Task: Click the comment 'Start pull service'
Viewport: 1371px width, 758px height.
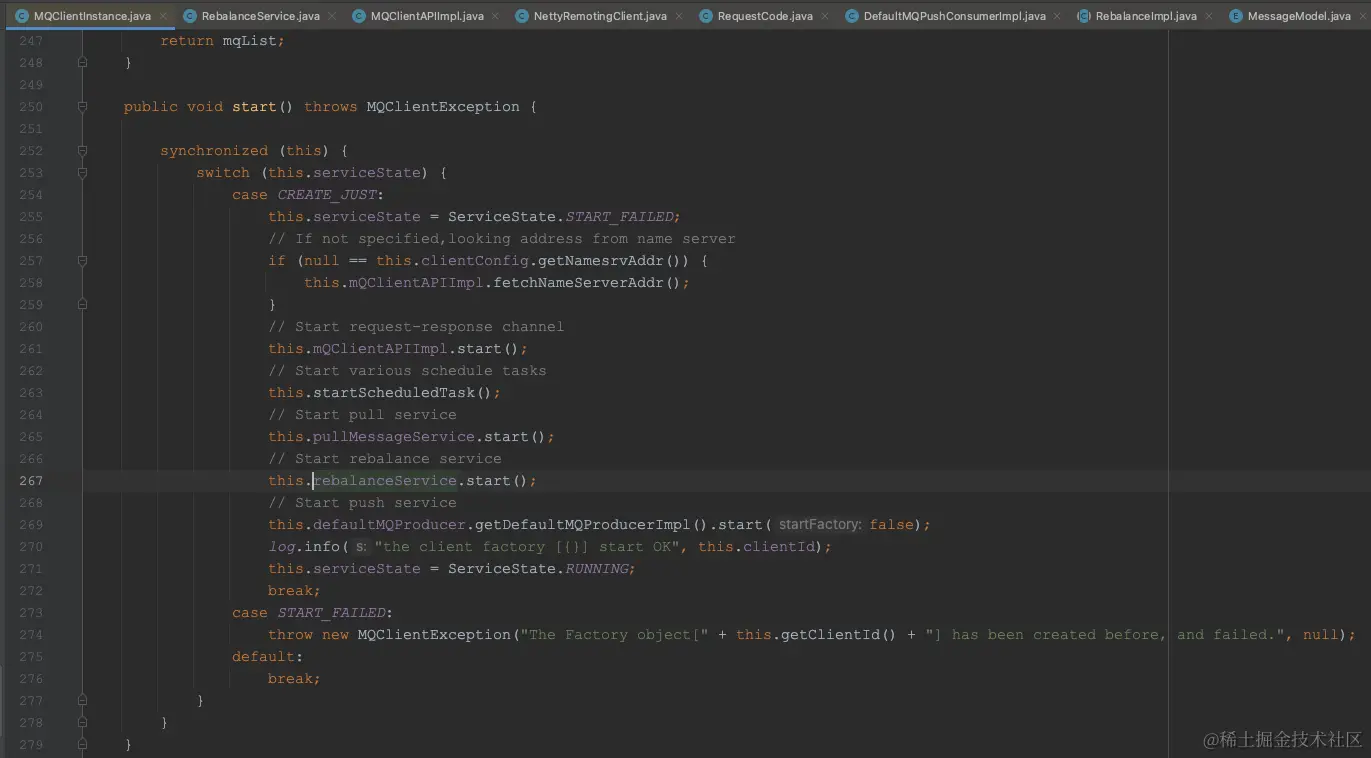Action: click(362, 415)
